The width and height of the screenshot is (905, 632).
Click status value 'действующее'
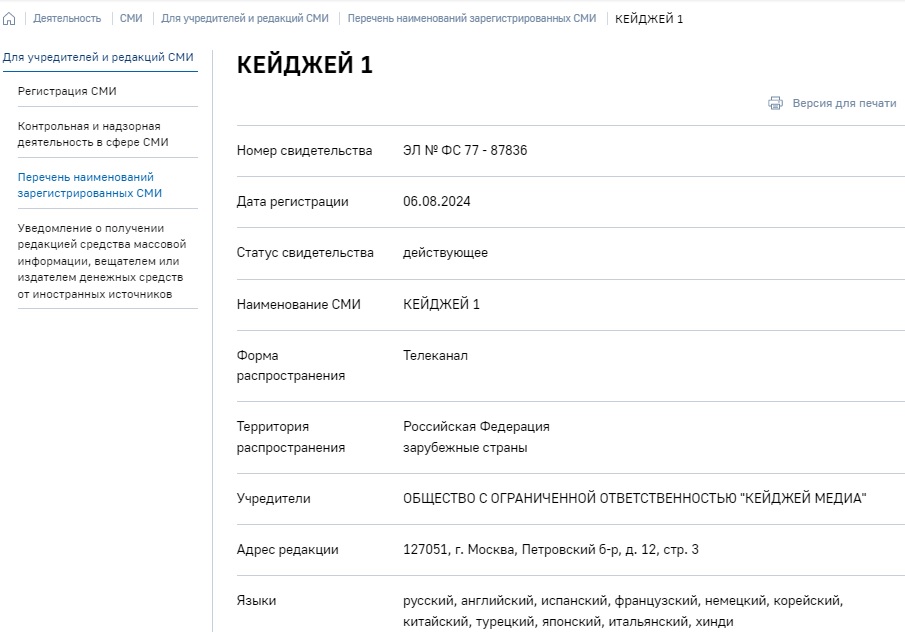tap(445, 253)
